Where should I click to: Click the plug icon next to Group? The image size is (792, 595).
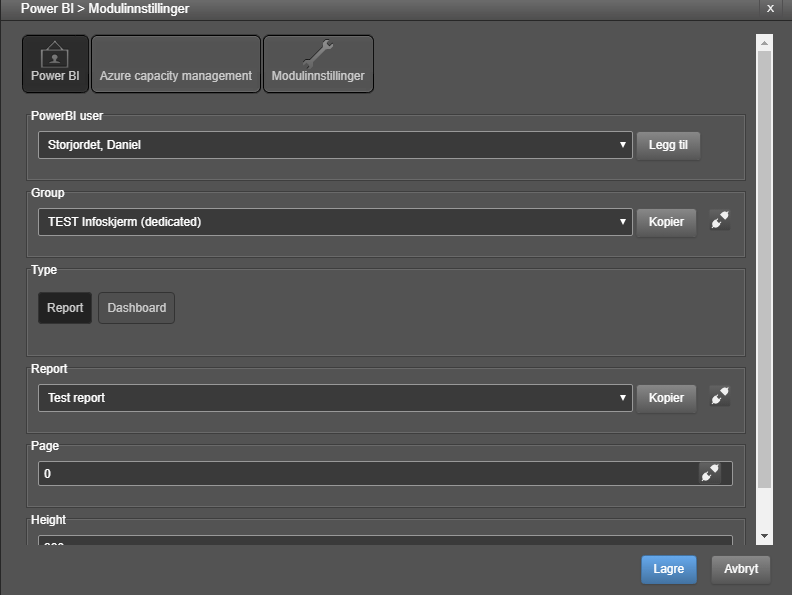(720, 220)
